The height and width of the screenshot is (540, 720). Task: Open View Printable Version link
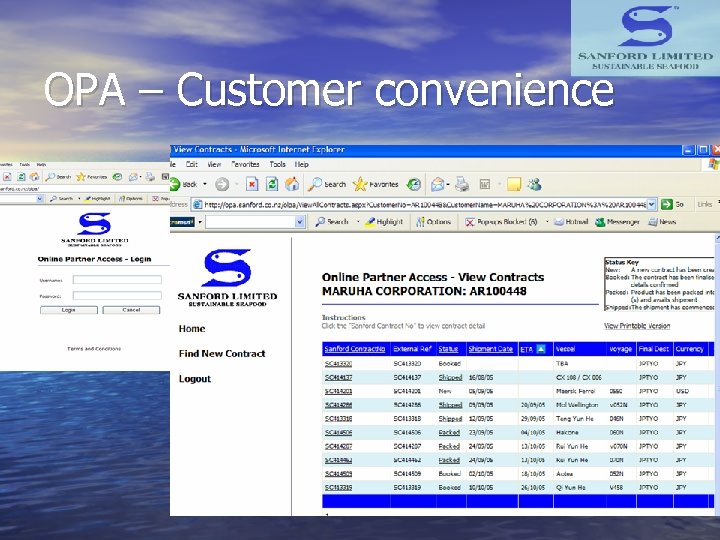[x=637, y=326]
